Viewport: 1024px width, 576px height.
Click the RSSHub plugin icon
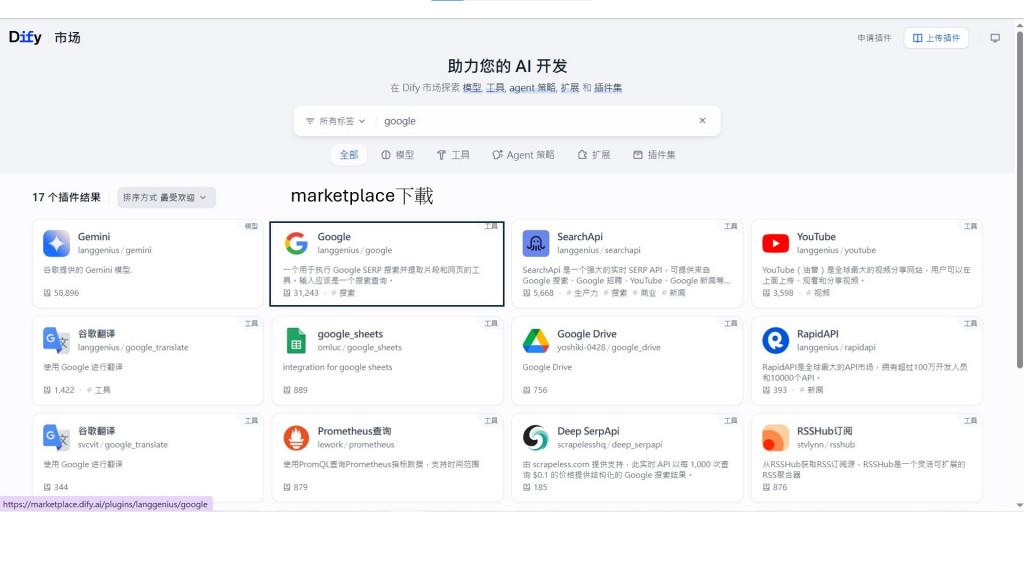coord(775,438)
